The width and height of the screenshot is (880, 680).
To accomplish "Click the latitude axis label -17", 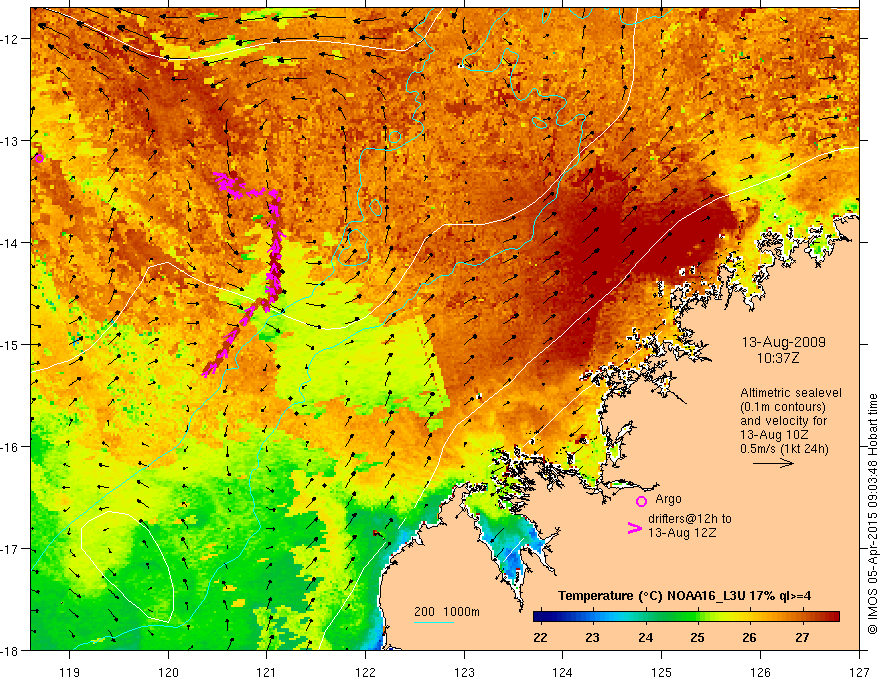I will (x=10, y=549).
